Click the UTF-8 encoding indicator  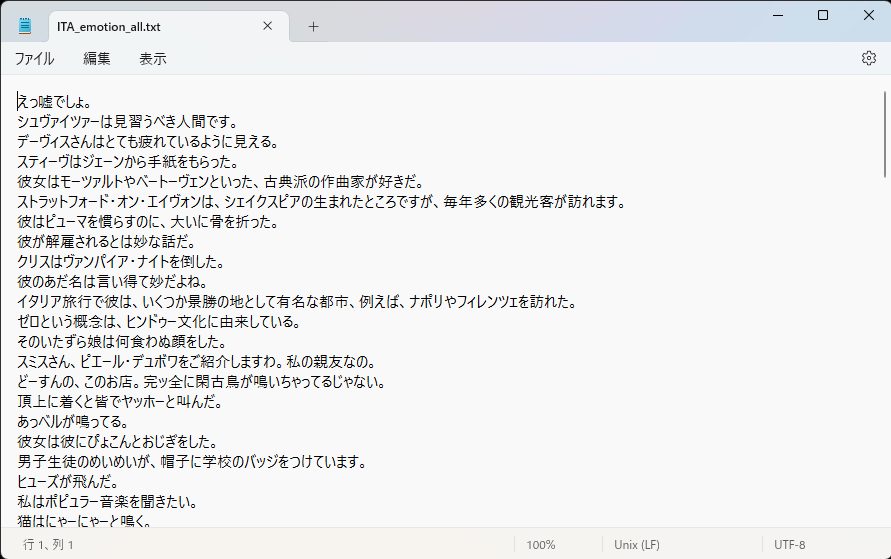click(x=789, y=545)
